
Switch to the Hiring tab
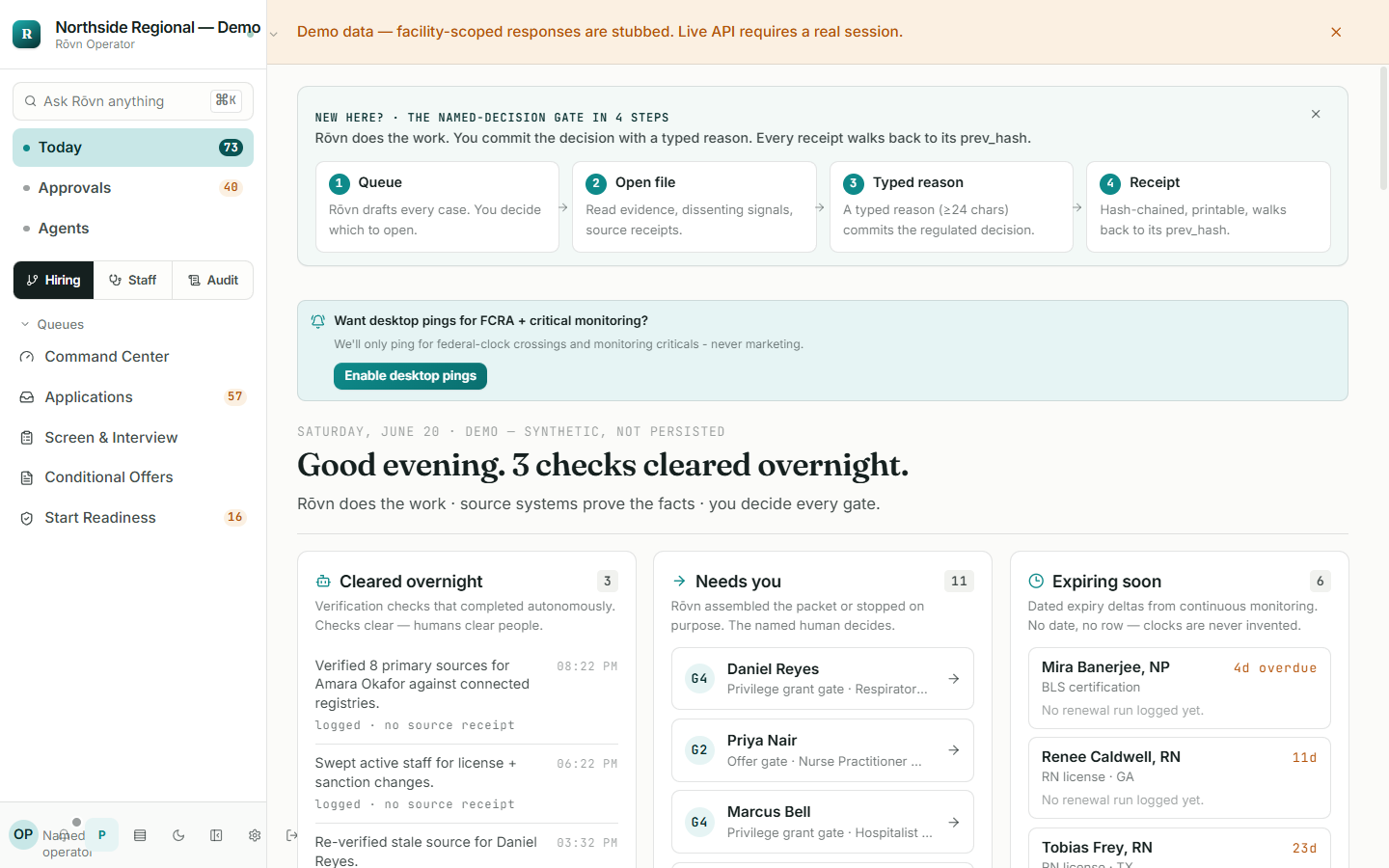(x=54, y=281)
